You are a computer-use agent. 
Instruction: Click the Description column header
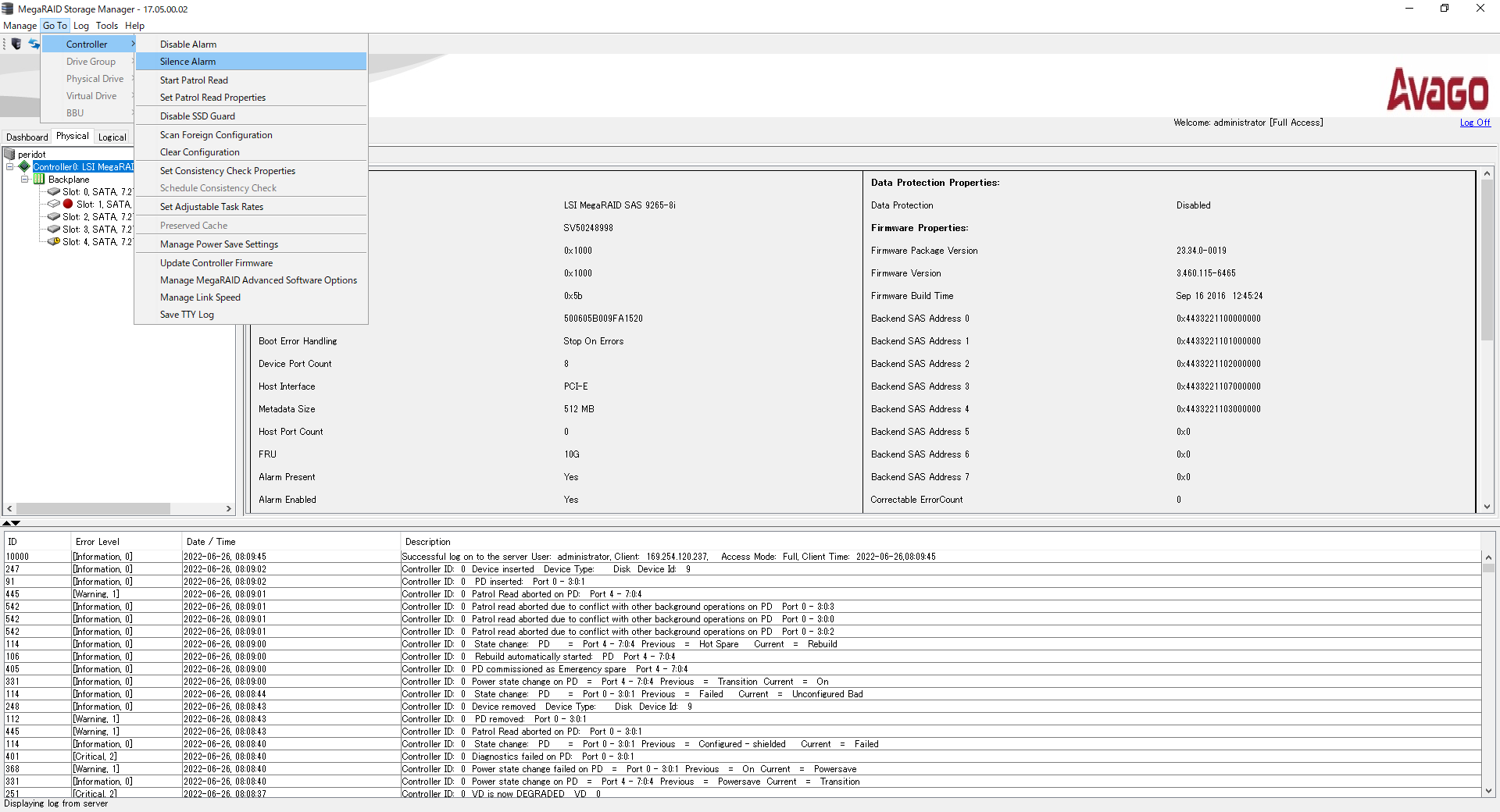point(941,541)
